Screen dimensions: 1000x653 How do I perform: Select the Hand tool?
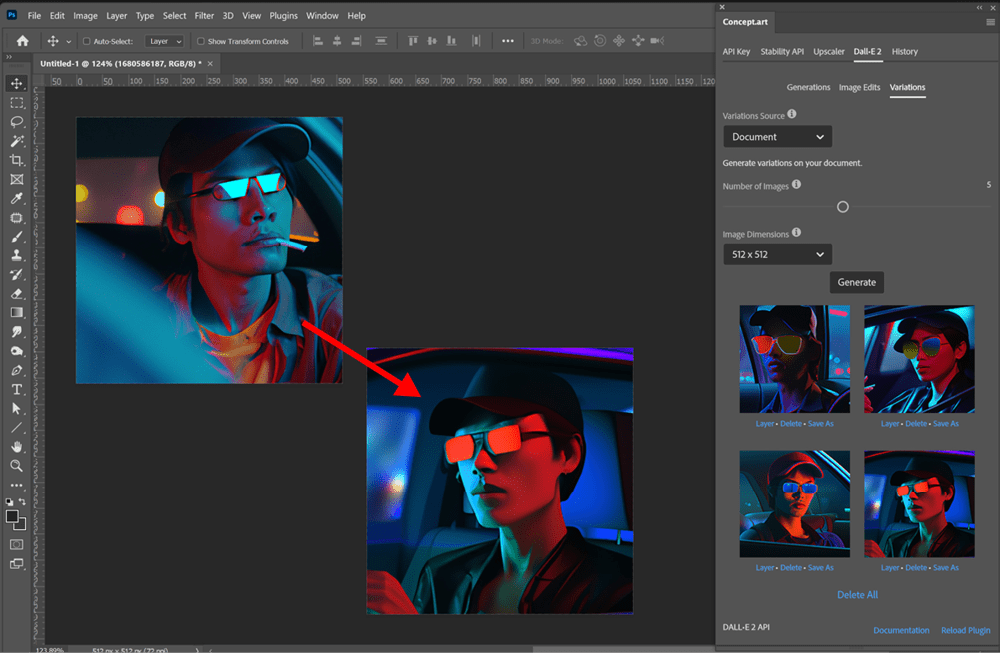[17, 447]
